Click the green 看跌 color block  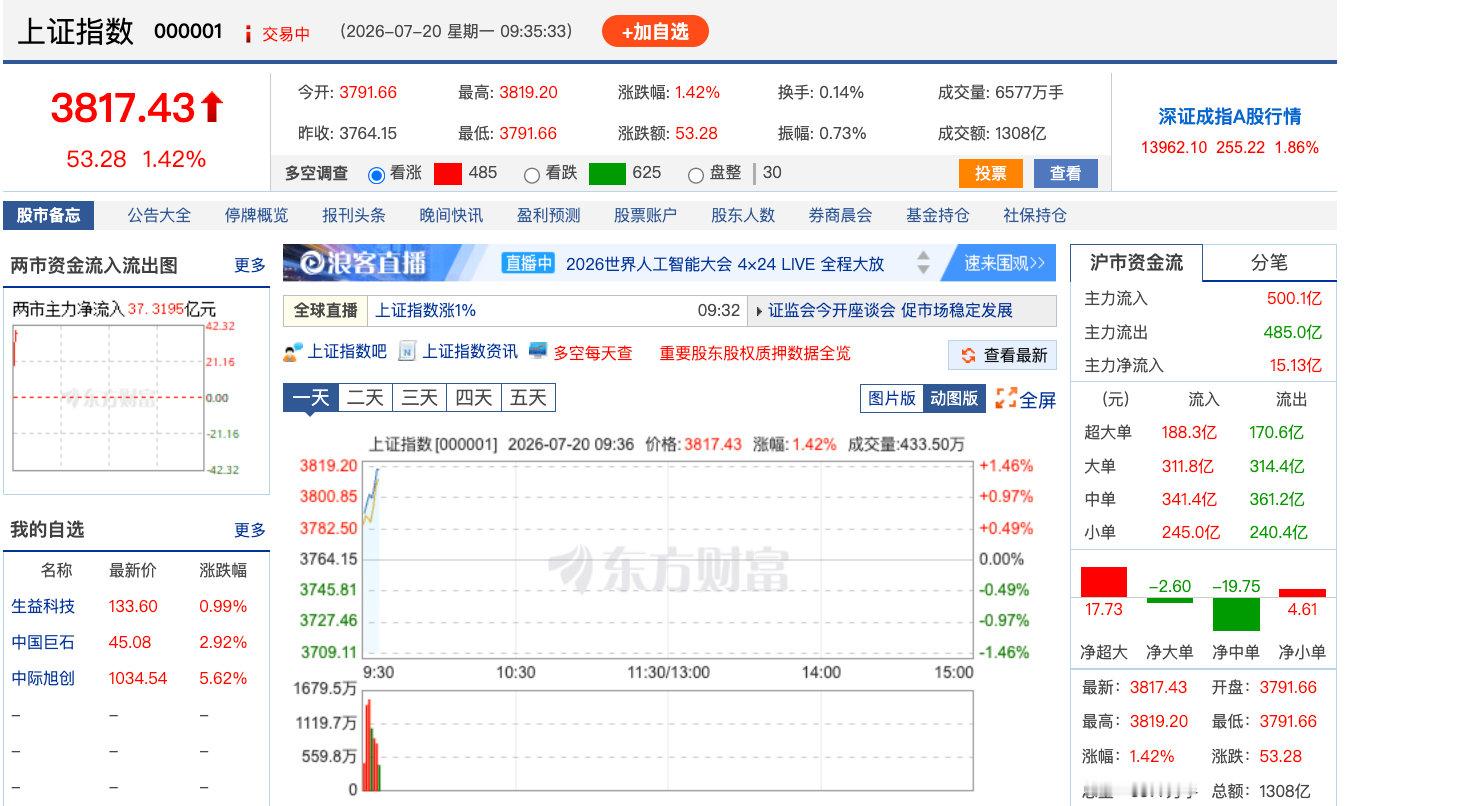click(607, 174)
